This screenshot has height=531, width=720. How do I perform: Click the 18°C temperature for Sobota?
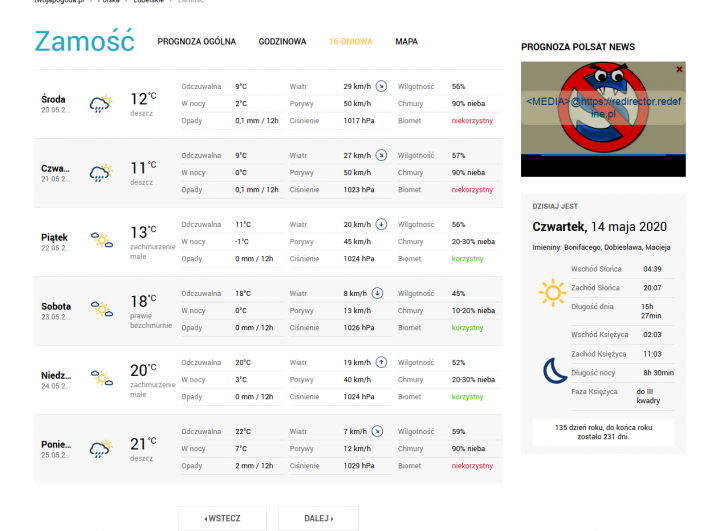tap(143, 301)
